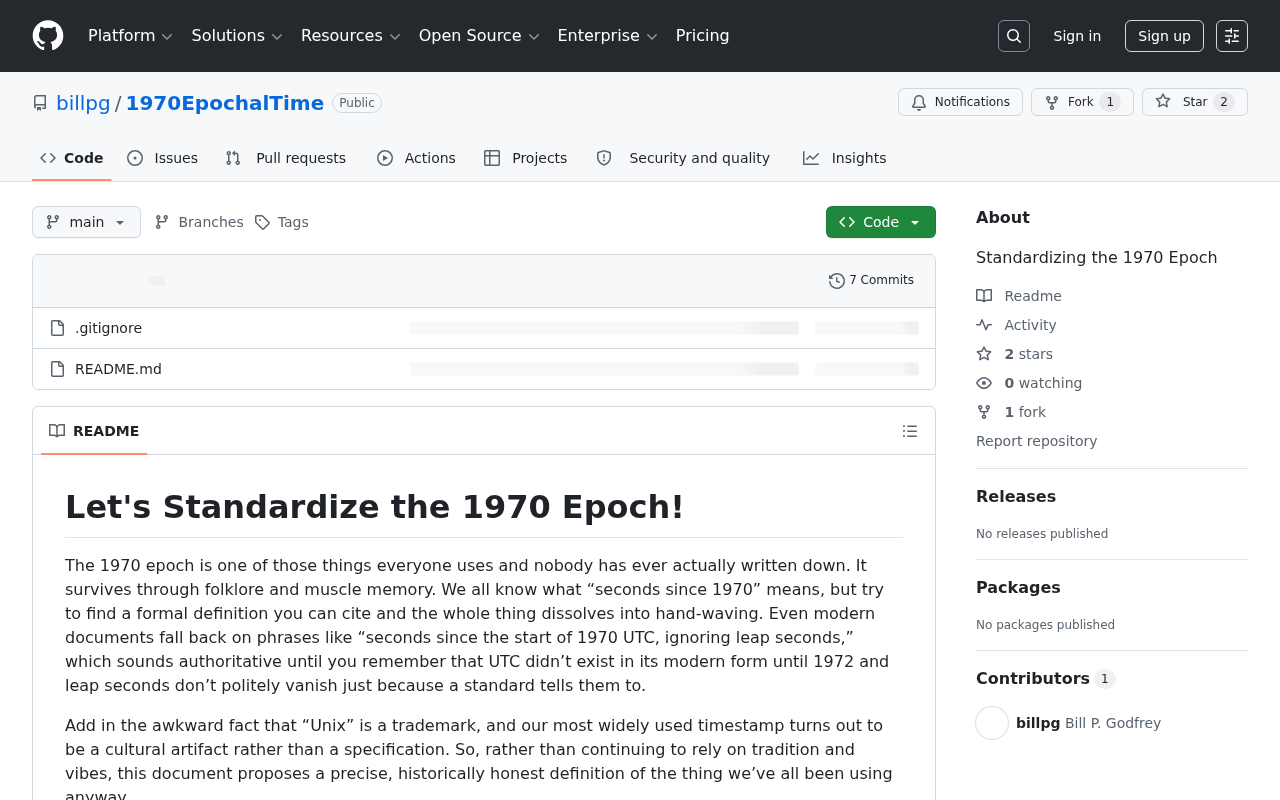This screenshot has width=1280, height=800.
Task: Click the Public visibility badge
Action: [x=357, y=103]
